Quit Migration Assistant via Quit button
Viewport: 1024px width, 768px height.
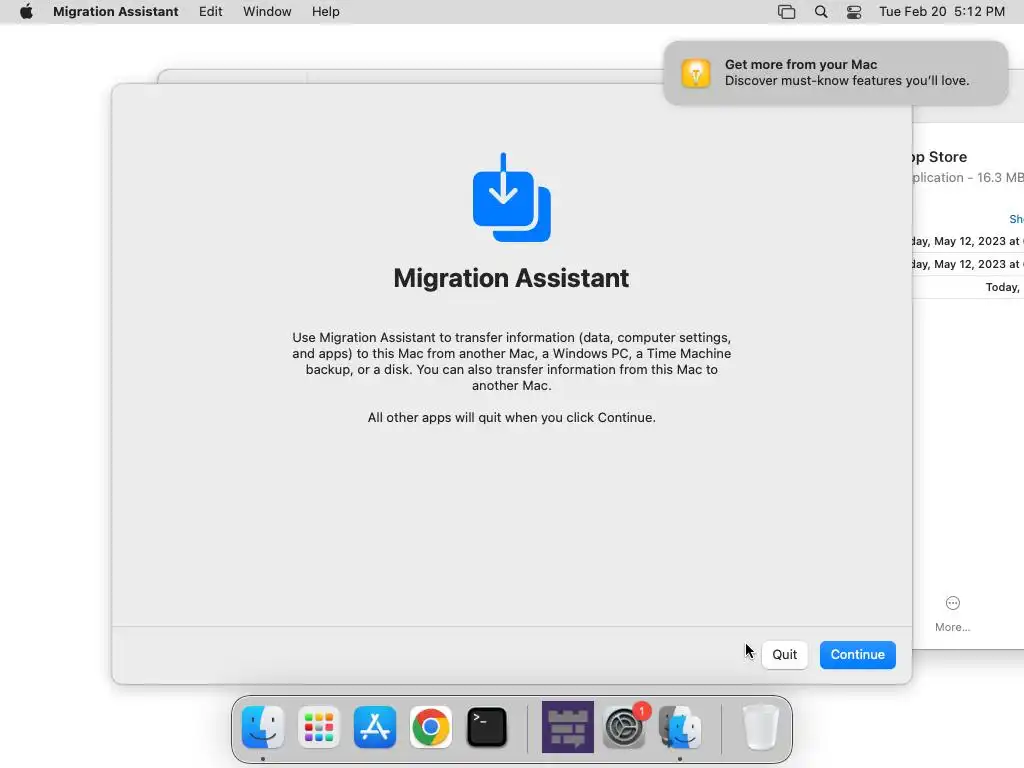point(784,654)
